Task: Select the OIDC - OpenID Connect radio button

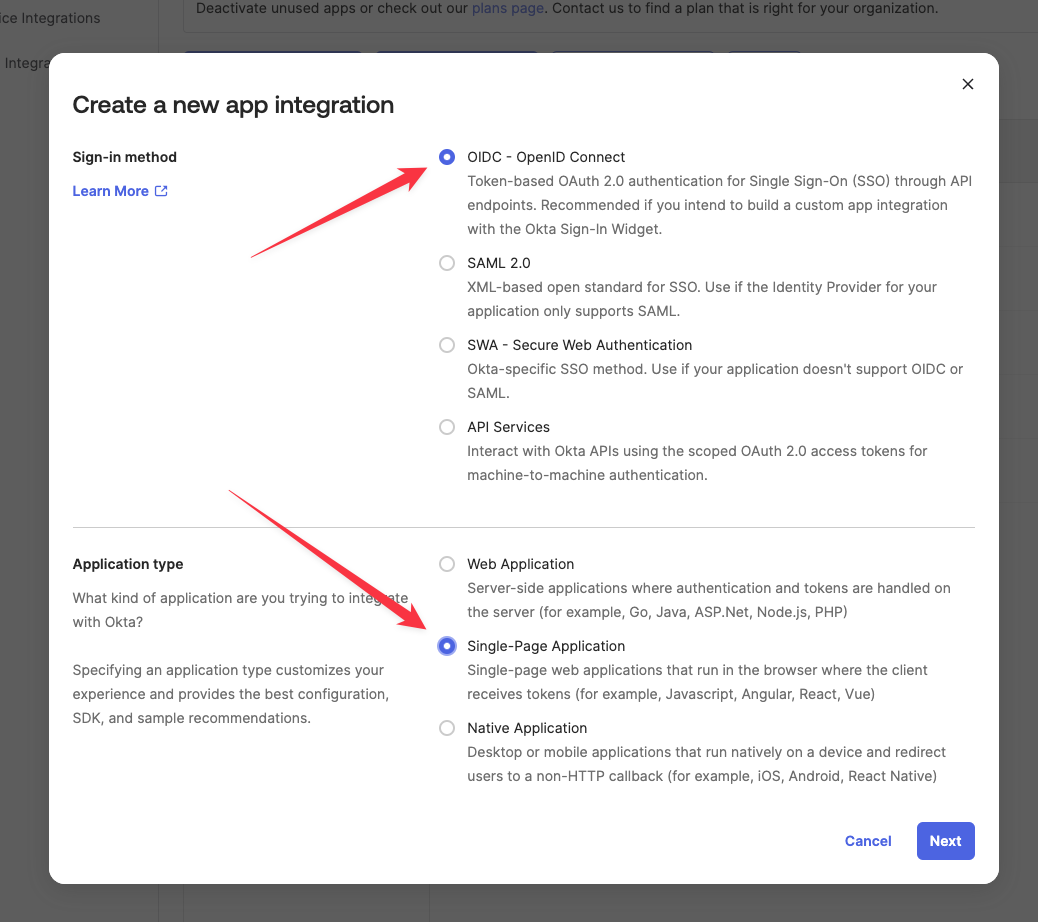Action: pyautogui.click(x=447, y=157)
